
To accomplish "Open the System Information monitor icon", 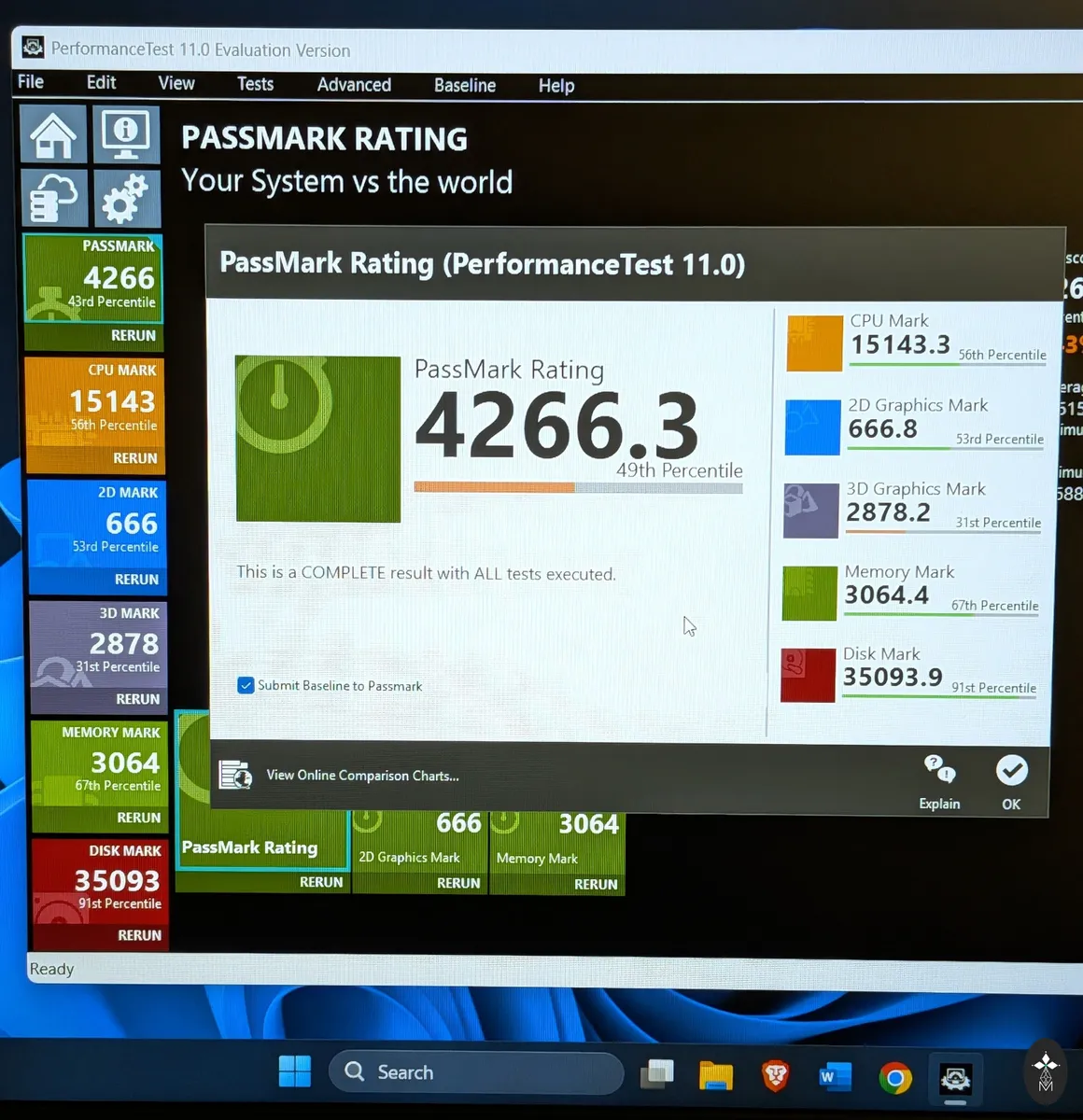I will (126, 134).
